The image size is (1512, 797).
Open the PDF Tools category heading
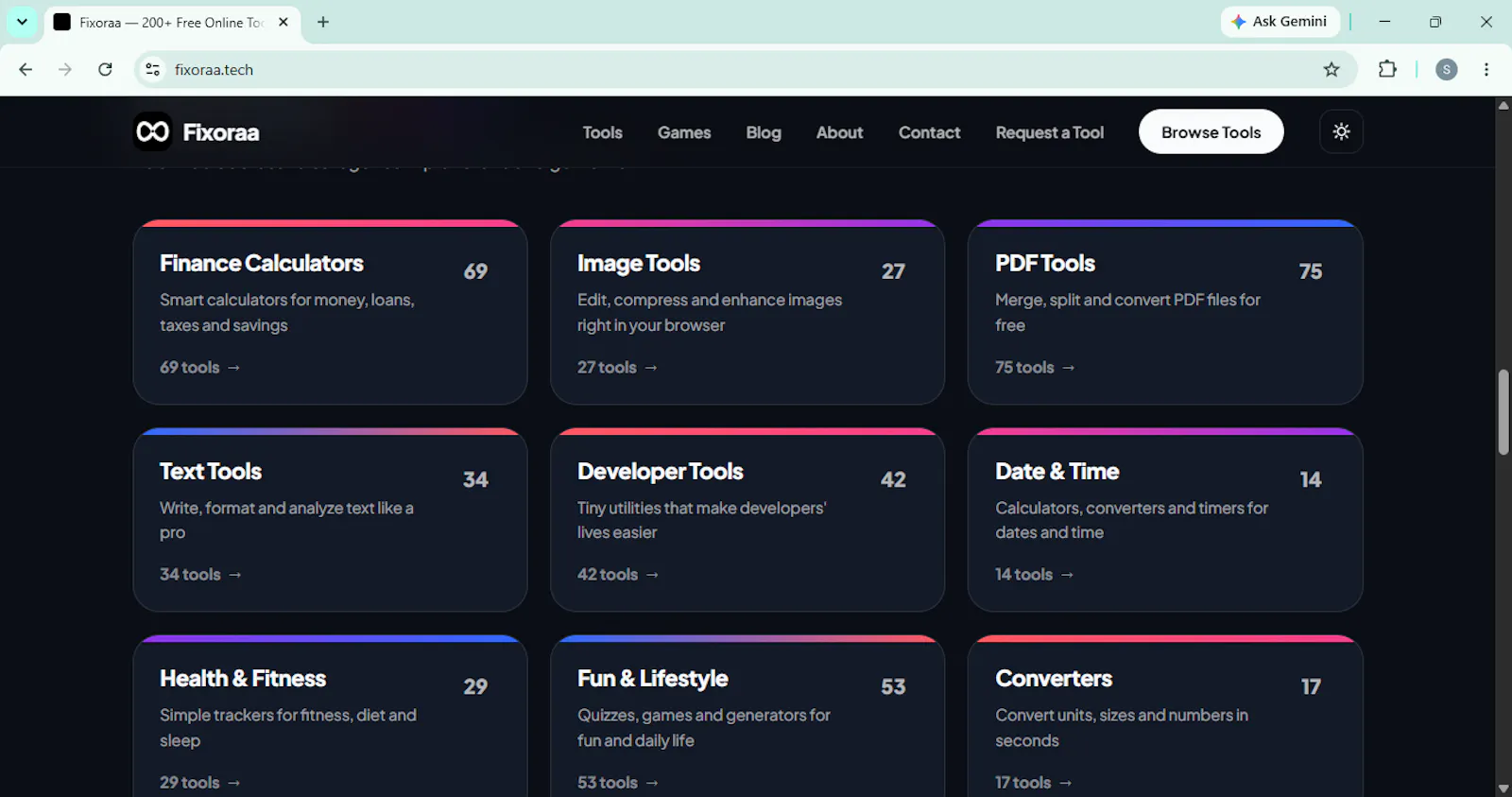click(x=1045, y=263)
